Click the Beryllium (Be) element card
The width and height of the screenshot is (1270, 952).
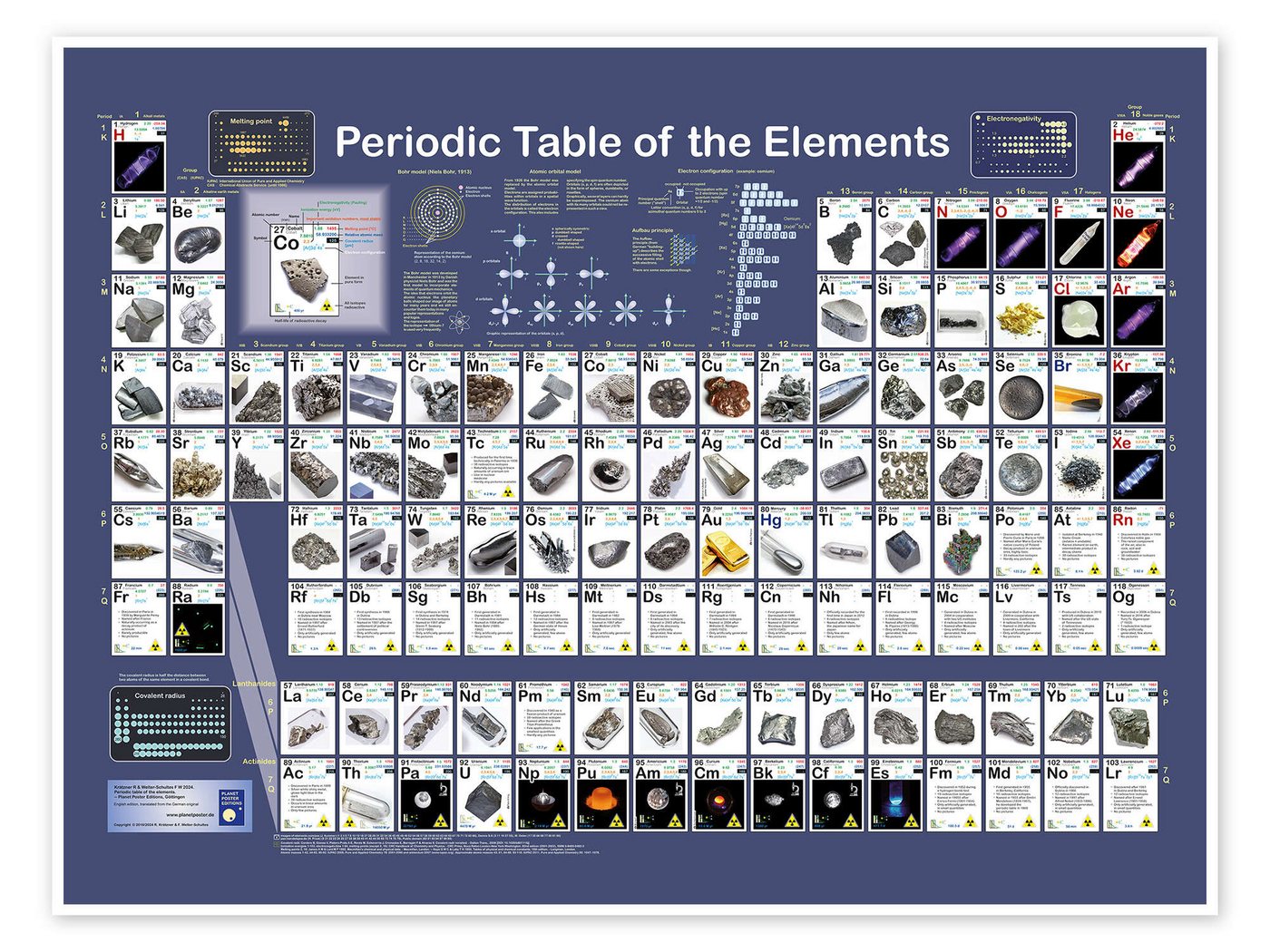(x=199, y=233)
